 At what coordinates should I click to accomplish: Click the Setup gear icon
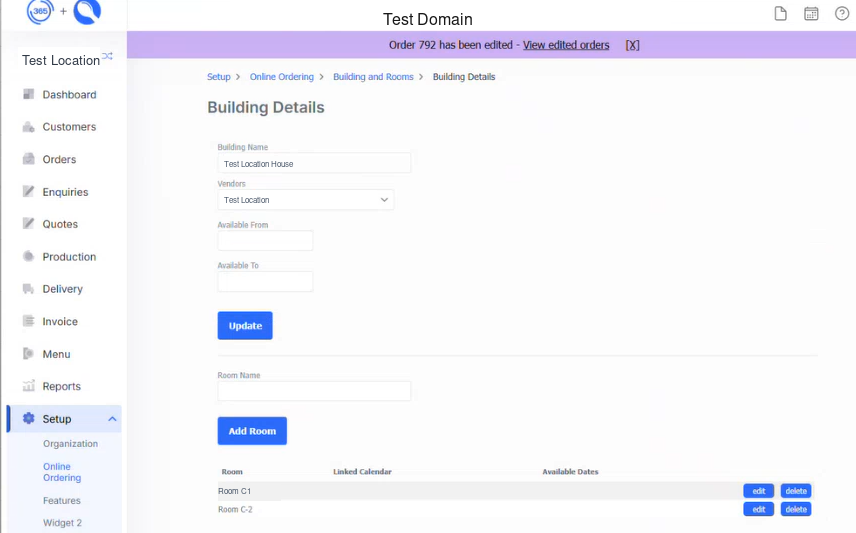click(x=28, y=418)
